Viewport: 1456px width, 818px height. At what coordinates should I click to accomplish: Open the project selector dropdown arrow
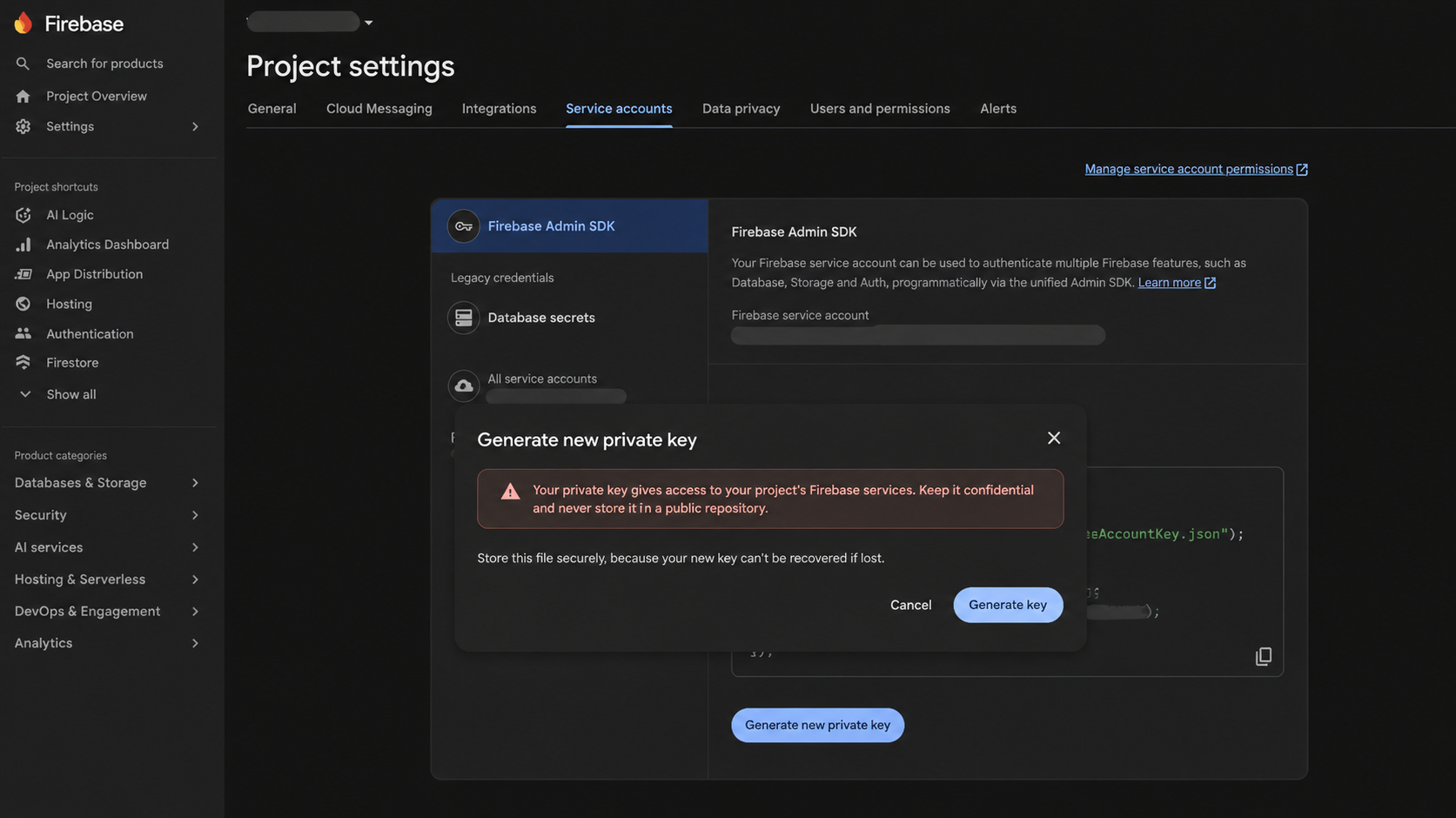[369, 23]
